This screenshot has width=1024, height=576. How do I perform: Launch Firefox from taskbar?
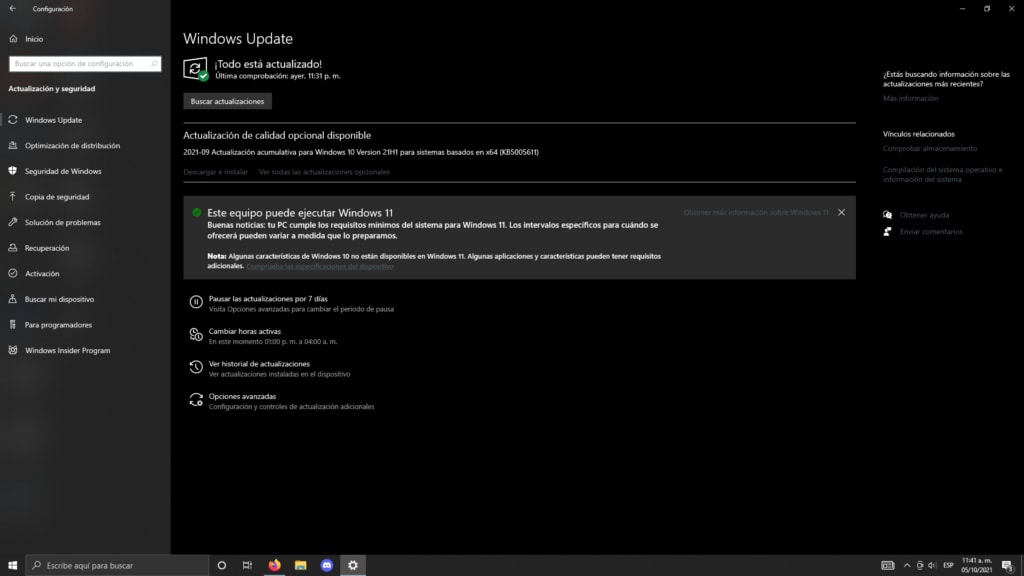click(x=274, y=566)
